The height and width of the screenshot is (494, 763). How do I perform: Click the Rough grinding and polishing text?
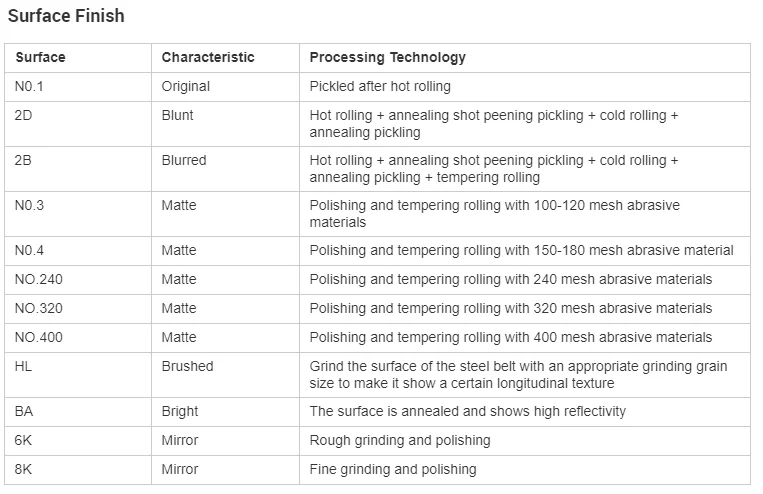400,440
